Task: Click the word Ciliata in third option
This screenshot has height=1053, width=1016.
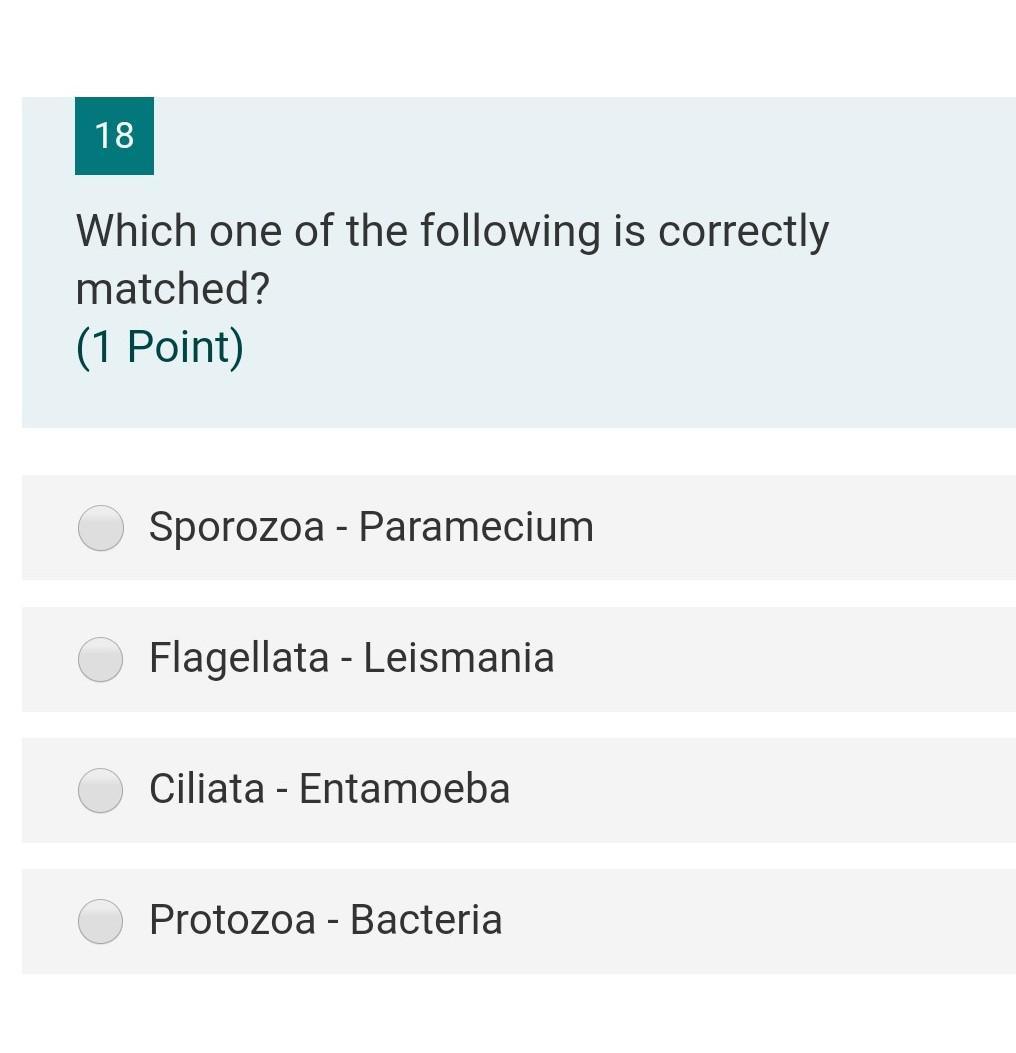Action: 207,789
